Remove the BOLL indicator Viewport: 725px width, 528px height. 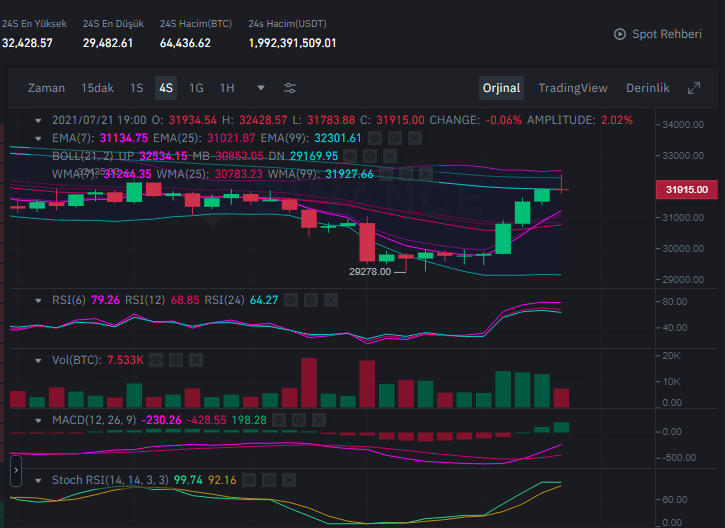pos(390,156)
